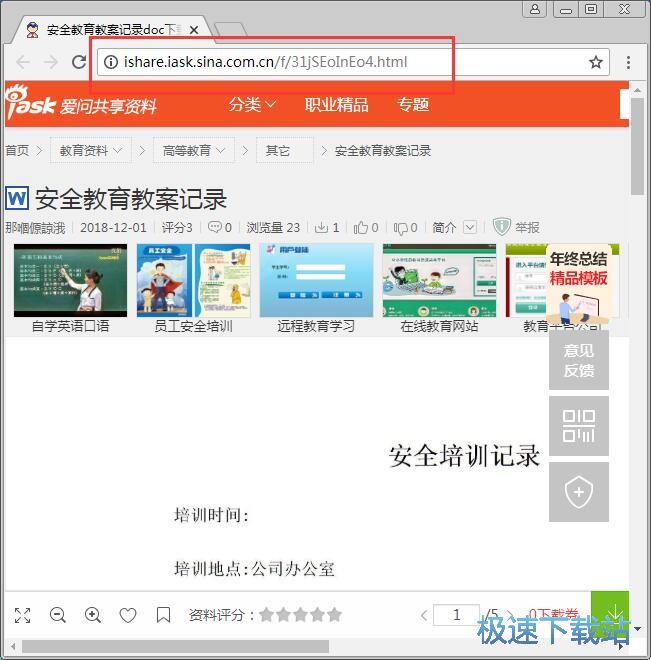The width and height of the screenshot is (651, 660).
Task: Click the thumbs-up like icon
Action: click(x=361, y=227)
